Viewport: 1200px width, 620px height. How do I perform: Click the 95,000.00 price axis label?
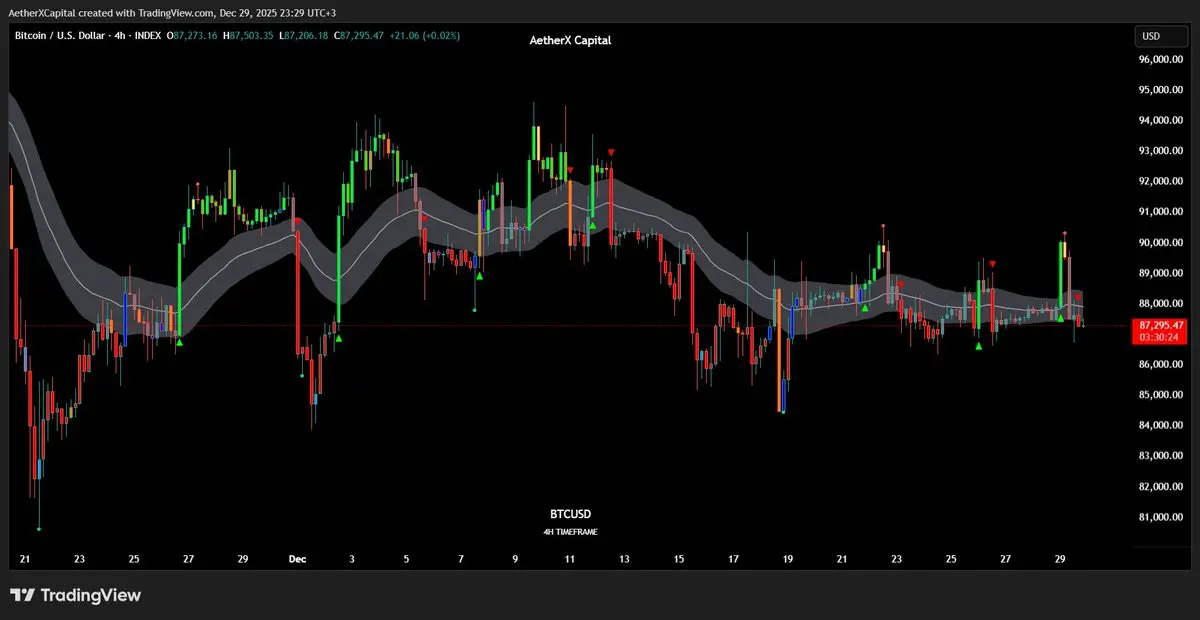[1161, 90]
